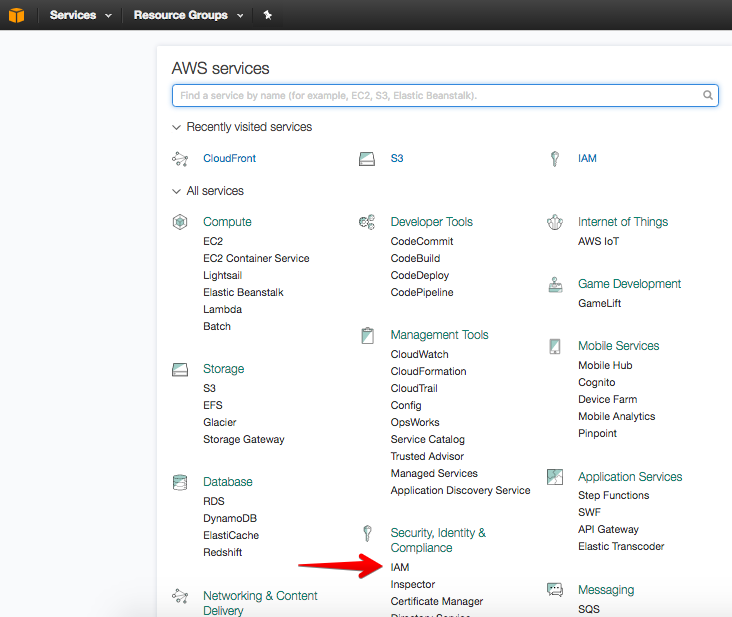Viewport: 732px width, 617px height.
Task: Open AWS IoT
Action: click(x=598, y=241)
